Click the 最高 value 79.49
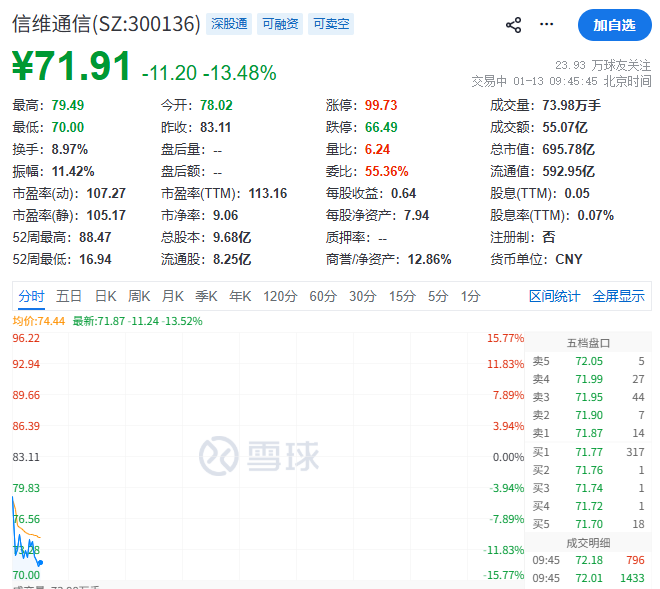Viewport: 660px width, 589px height. (68, 105)
